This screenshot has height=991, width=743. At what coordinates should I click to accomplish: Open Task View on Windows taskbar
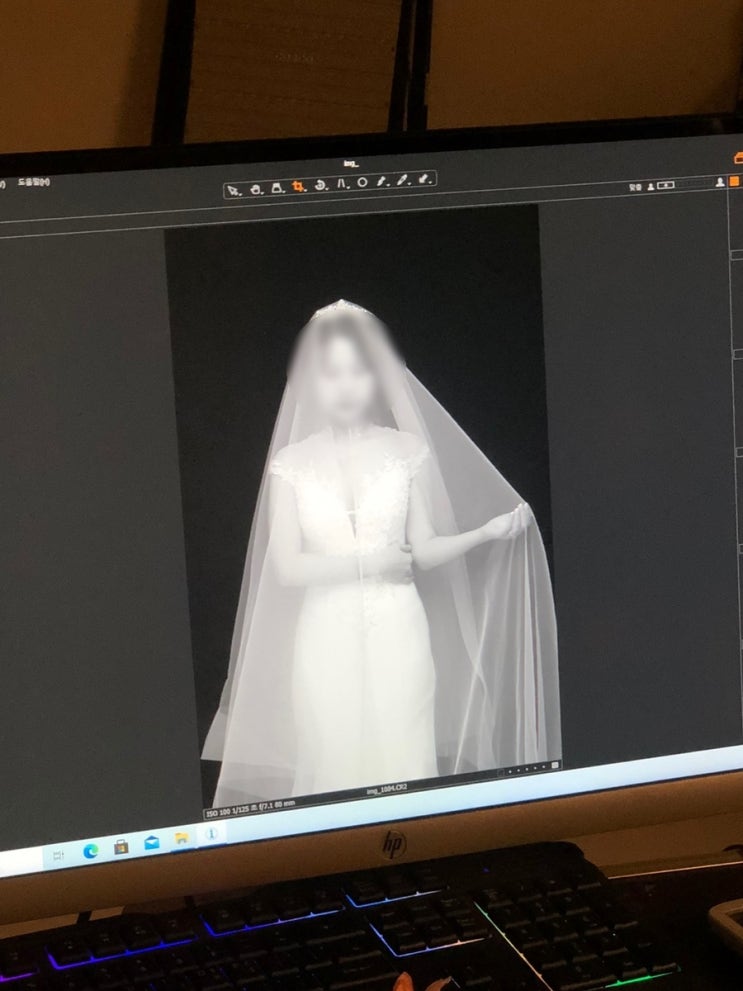(58, 856)
